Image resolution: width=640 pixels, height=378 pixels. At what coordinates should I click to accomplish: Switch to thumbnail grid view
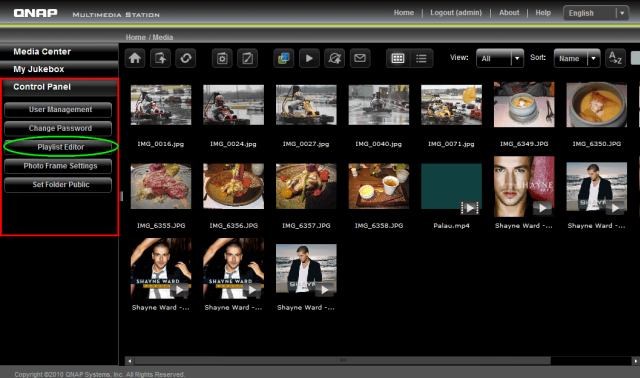click(398, 58)
